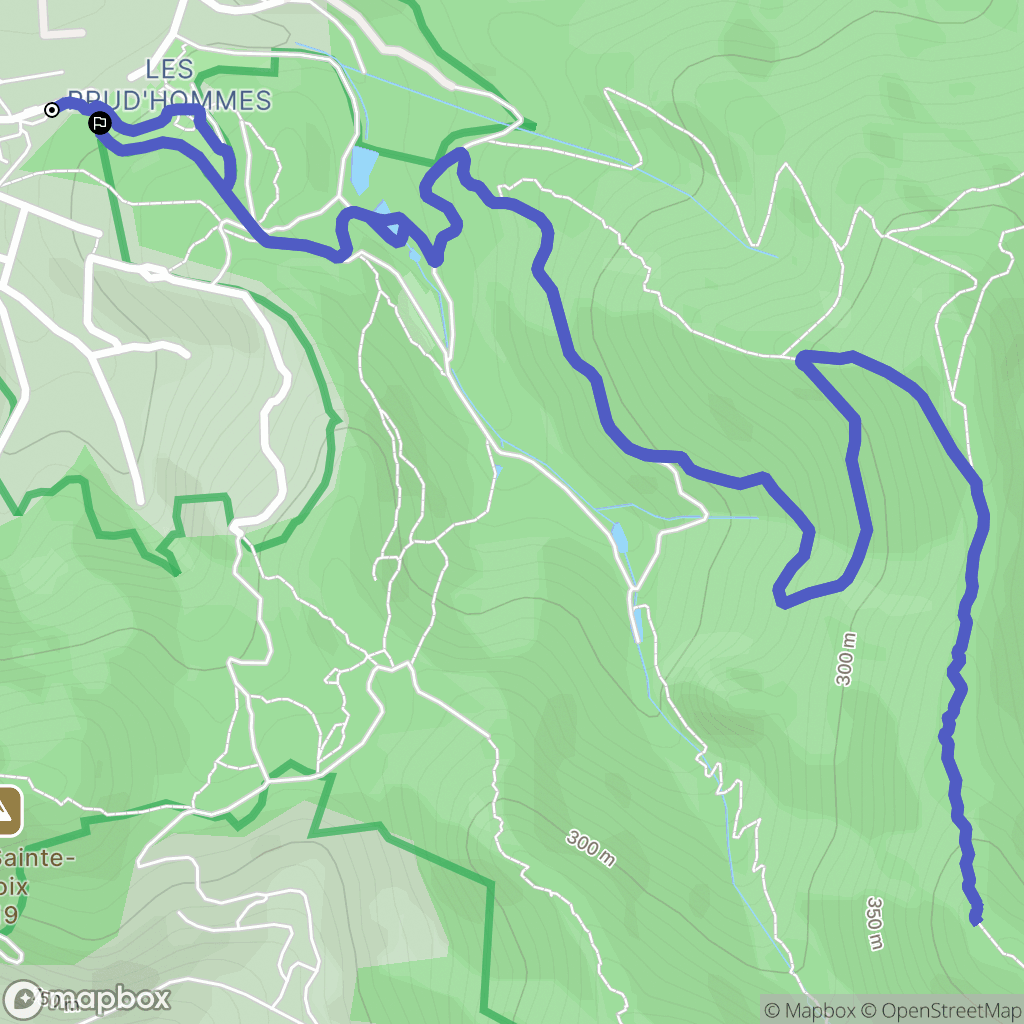Open the brown campsite icon
The image size is (1024, 1024).
tap(9, 812)
